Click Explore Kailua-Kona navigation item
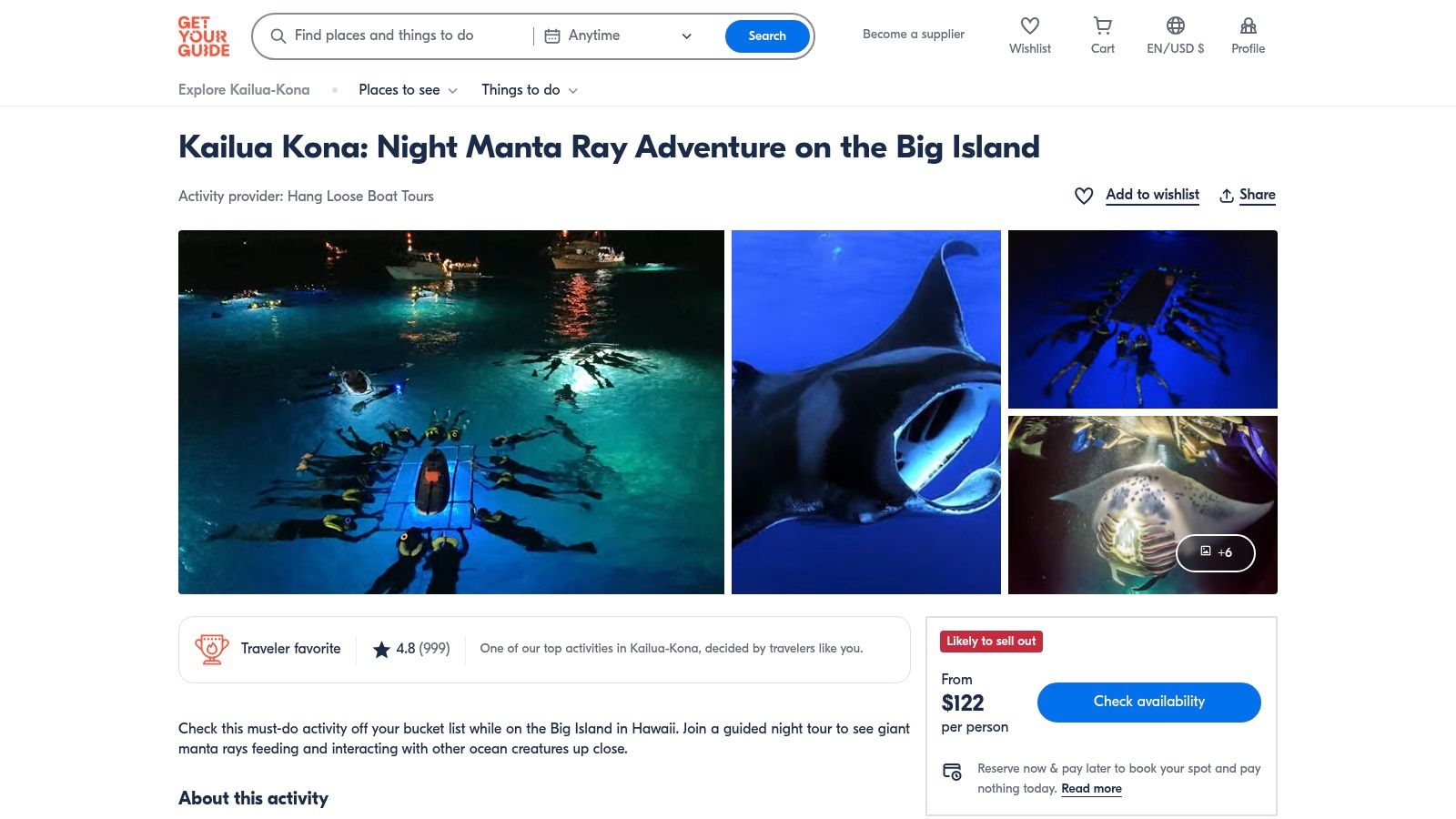The height and width of the screenshot is (819, 1456). point(244,90)
